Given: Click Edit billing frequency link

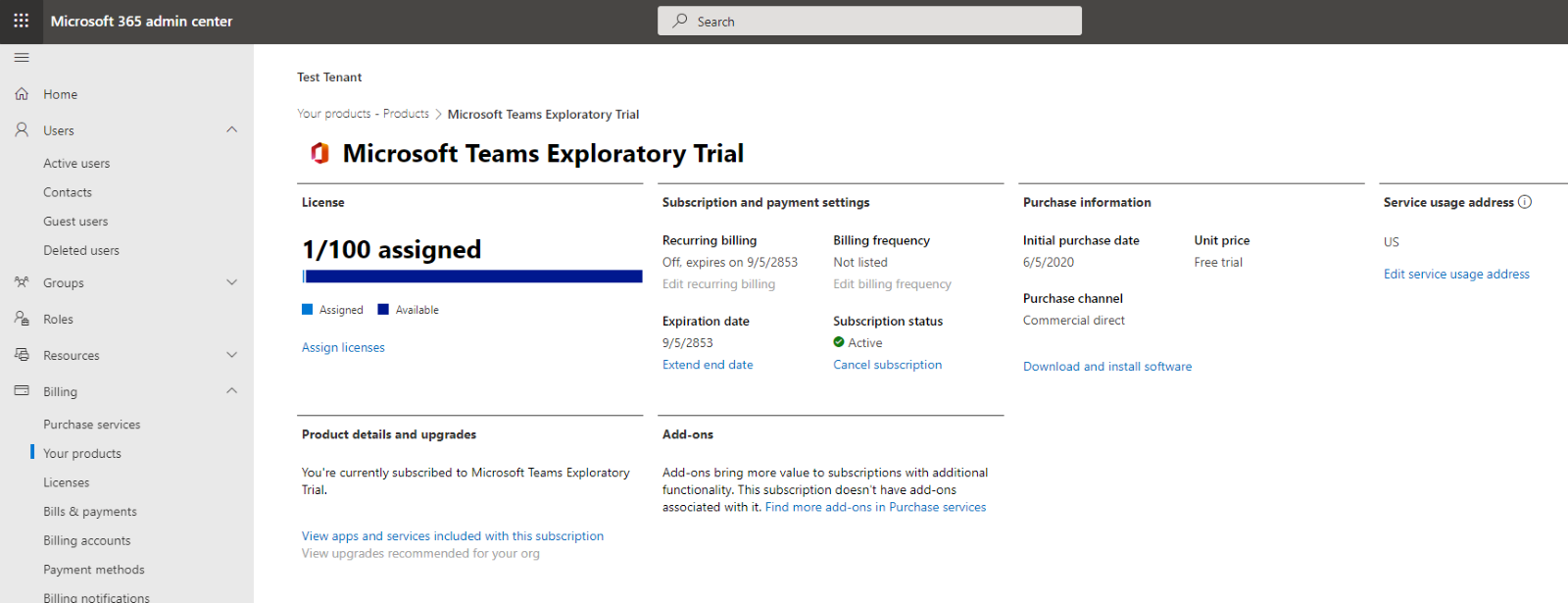Looking at the screenshot, I should click(x=892, y=284).
